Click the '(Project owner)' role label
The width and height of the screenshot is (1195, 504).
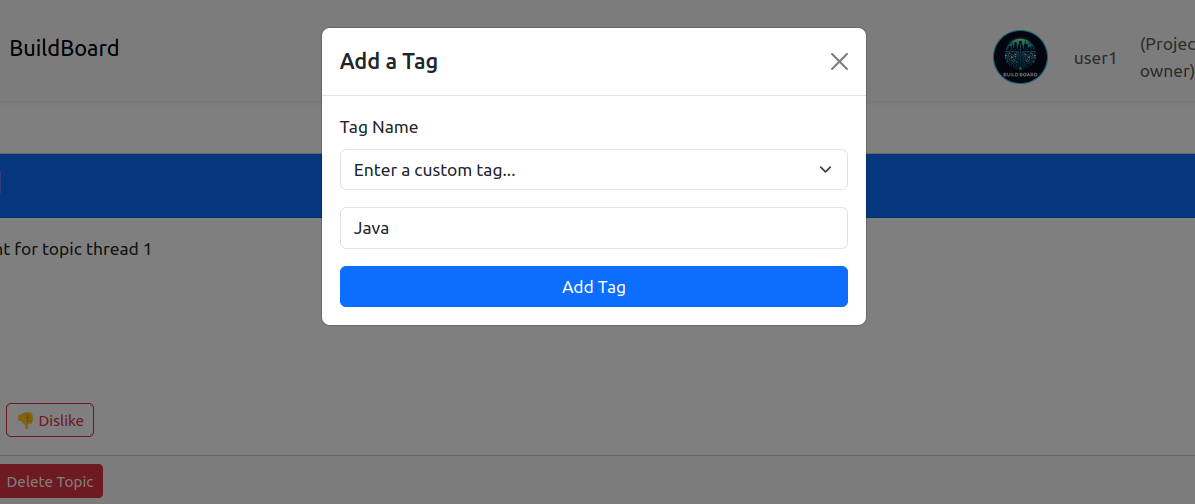[1167, 58]
